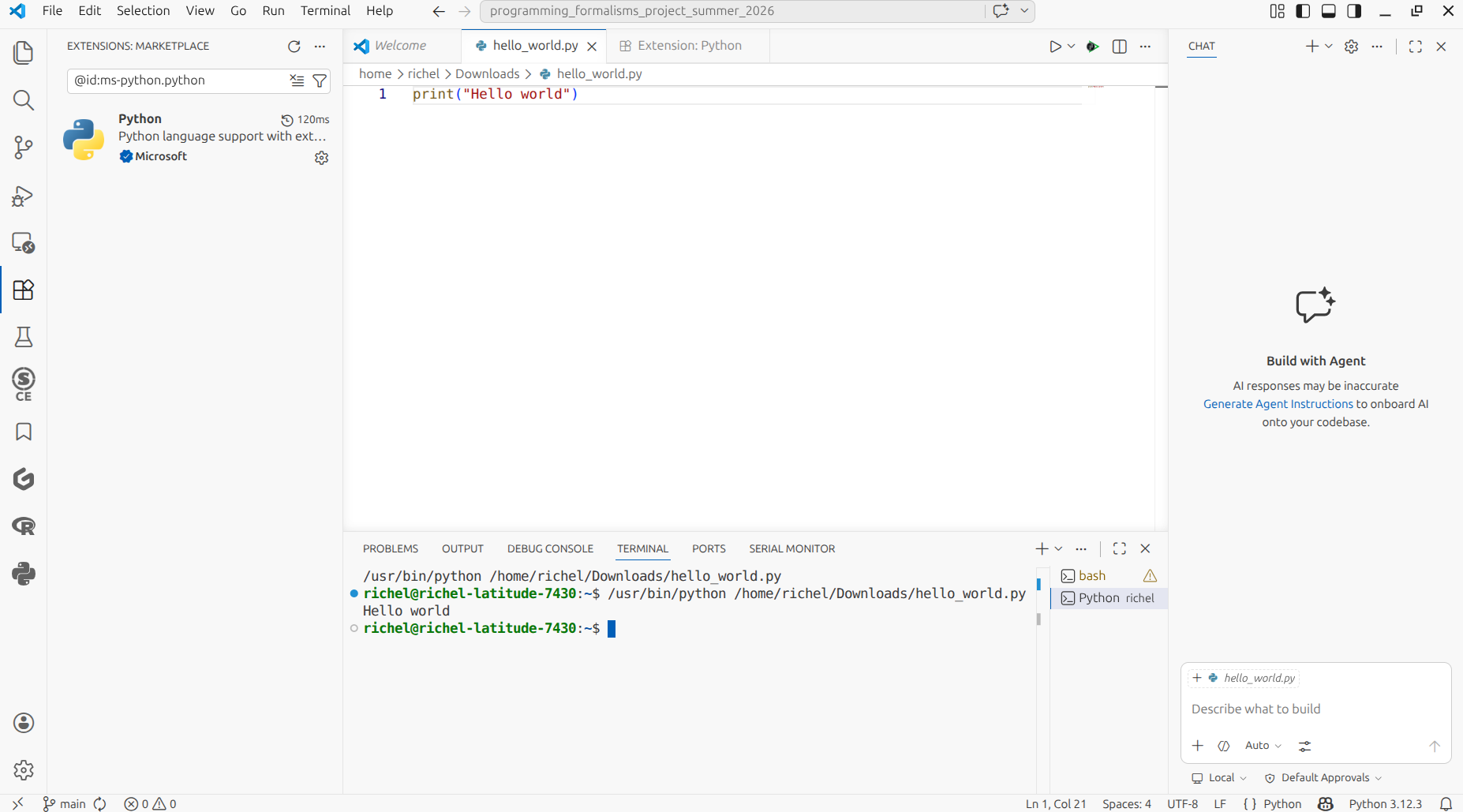Switch to the PROBLEMS panel tab
Image resolution: width=1463 pixels, height=812 pixels.
point(391,548)
